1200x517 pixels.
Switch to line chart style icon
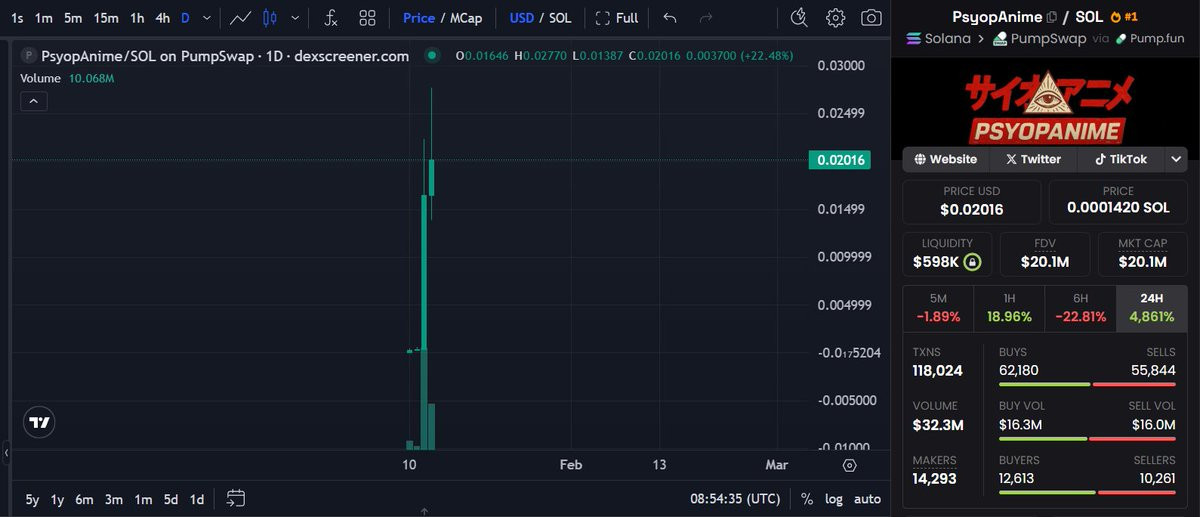pyautogui.click(x=240, y=18)
